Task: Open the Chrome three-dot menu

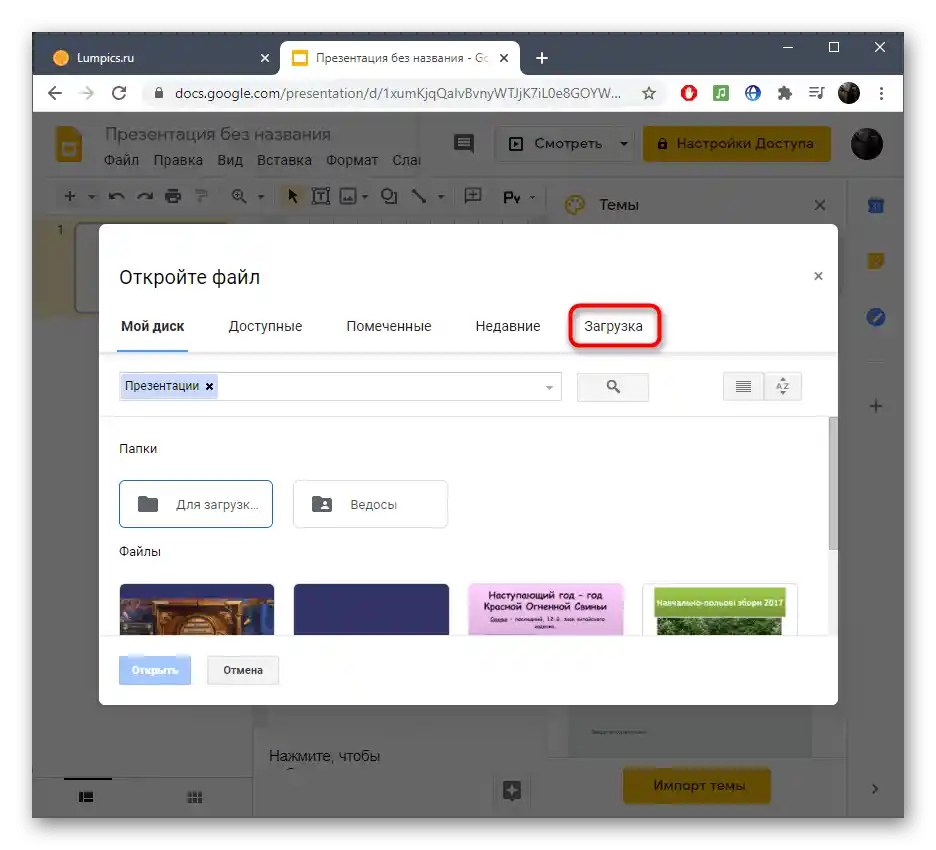Action: [881, 93]
